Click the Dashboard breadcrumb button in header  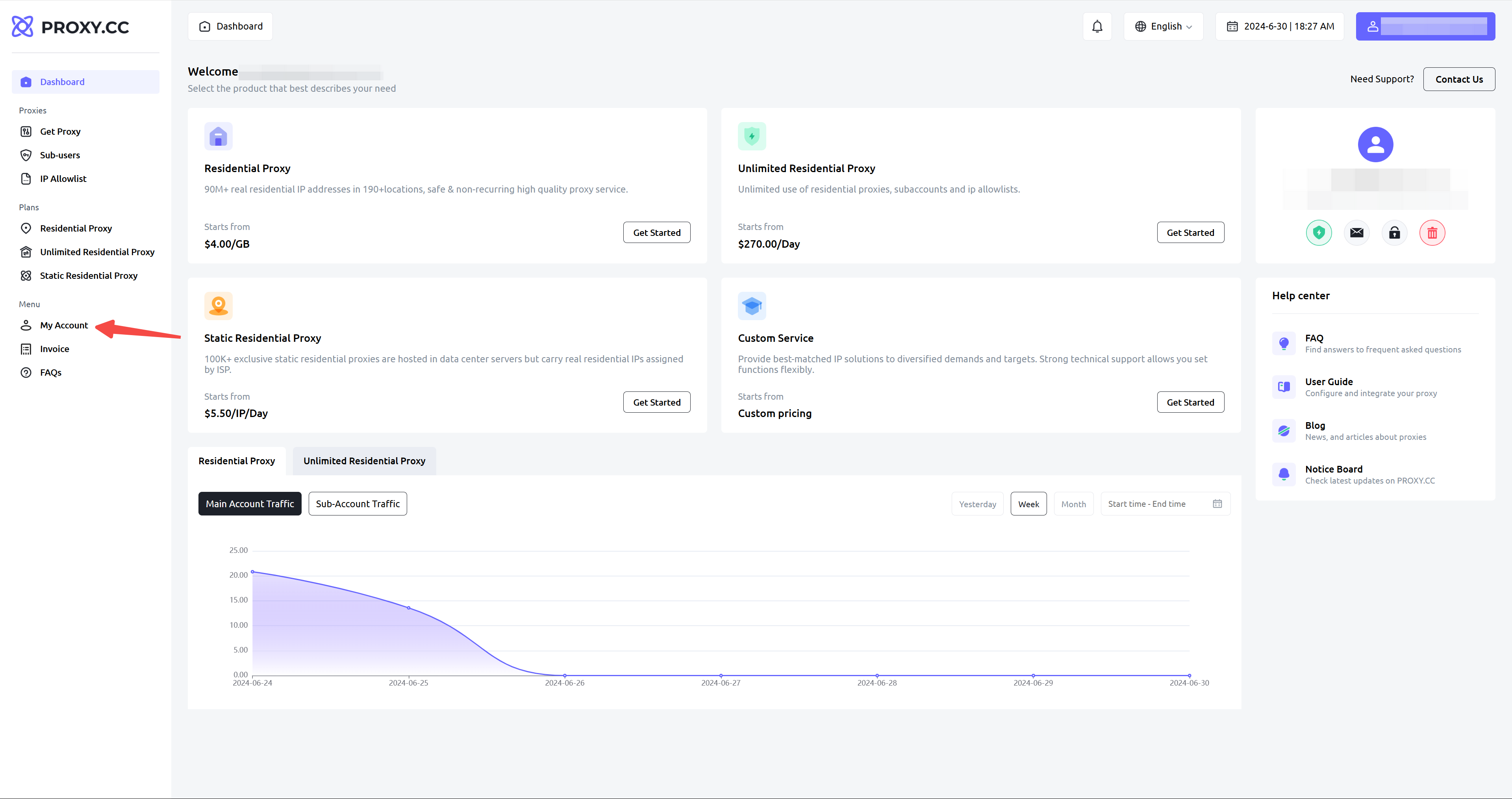click(230, 26)
